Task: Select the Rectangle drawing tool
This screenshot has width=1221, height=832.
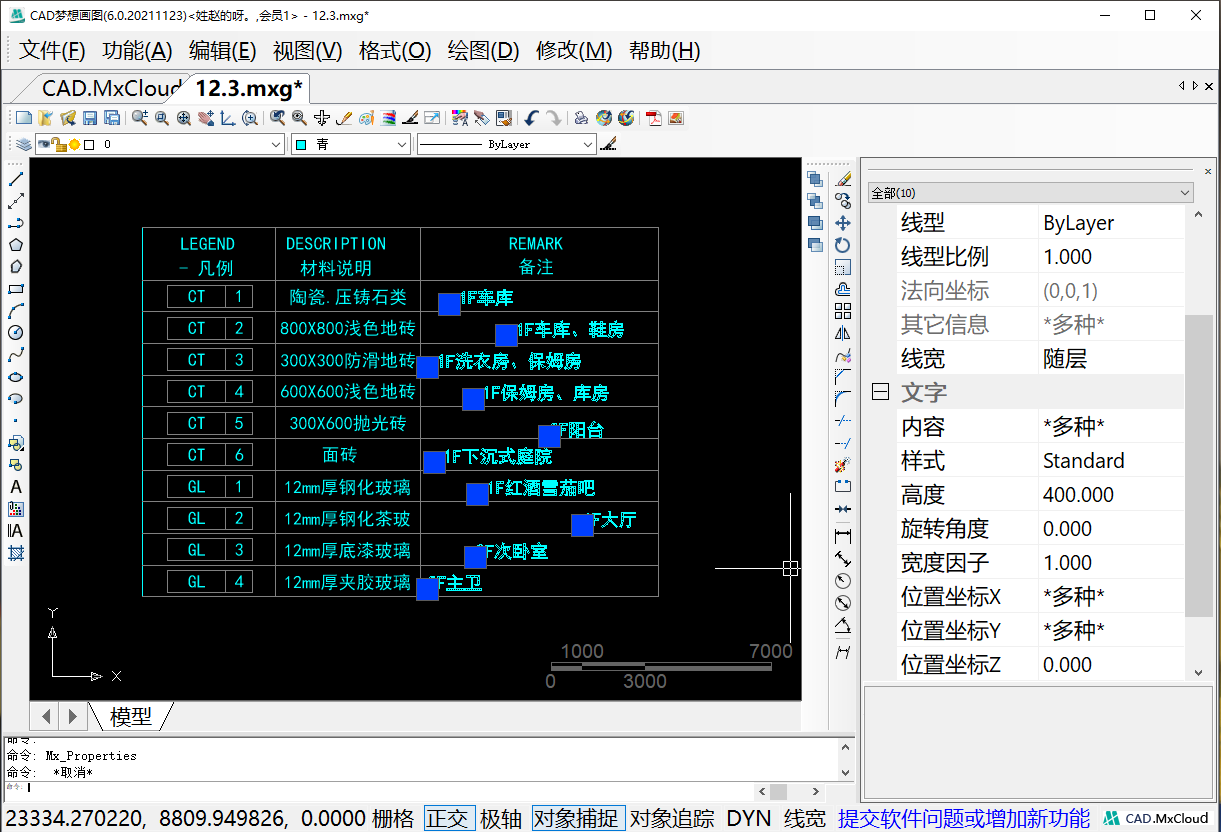Action: [16, 289]
